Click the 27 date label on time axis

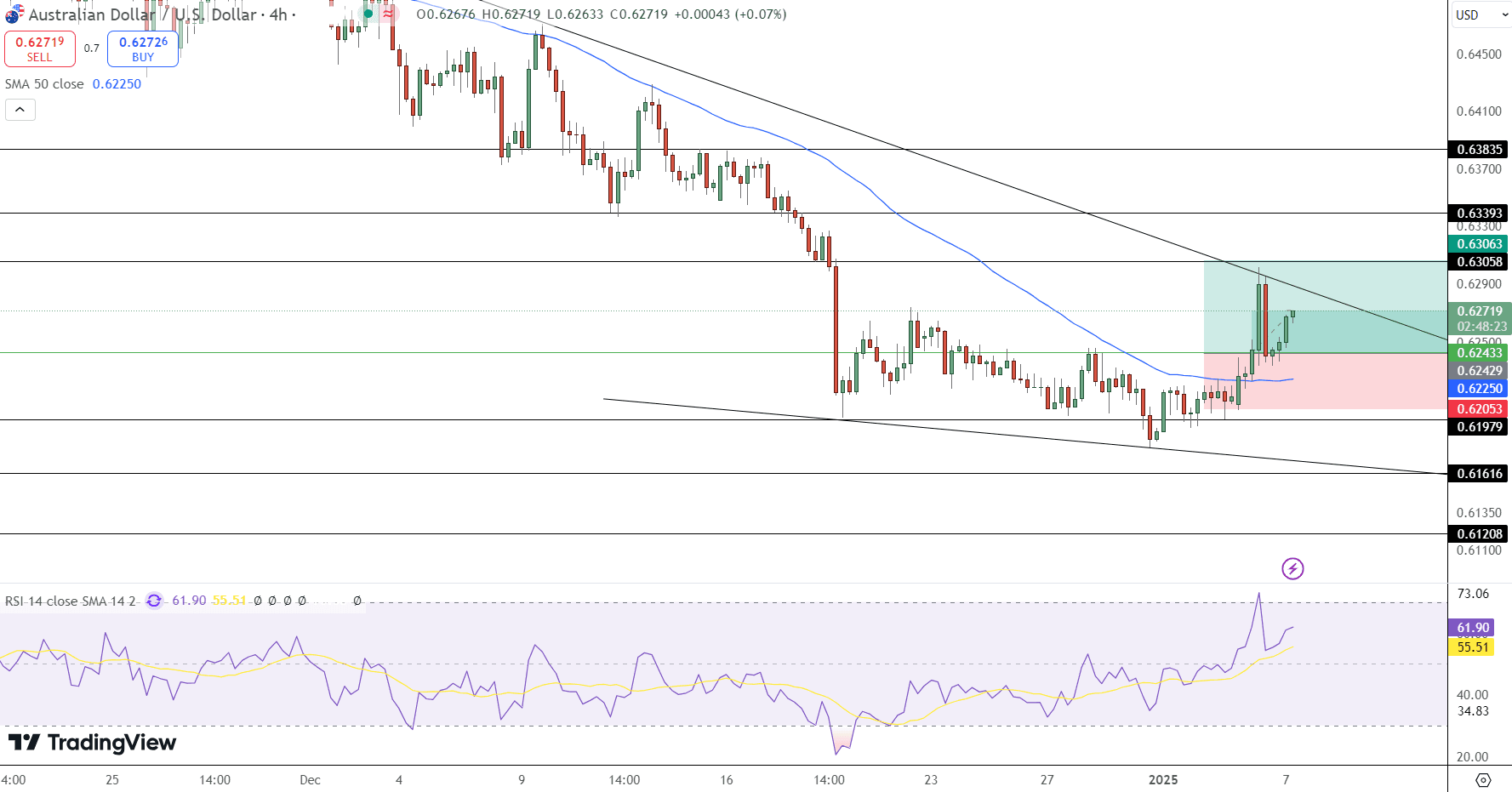[x=1047, y=780]
